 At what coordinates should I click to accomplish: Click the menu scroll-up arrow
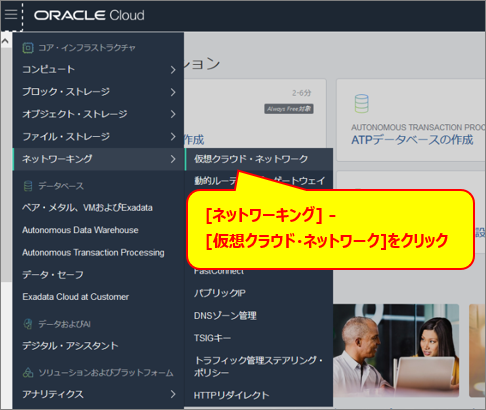point(5,41)
